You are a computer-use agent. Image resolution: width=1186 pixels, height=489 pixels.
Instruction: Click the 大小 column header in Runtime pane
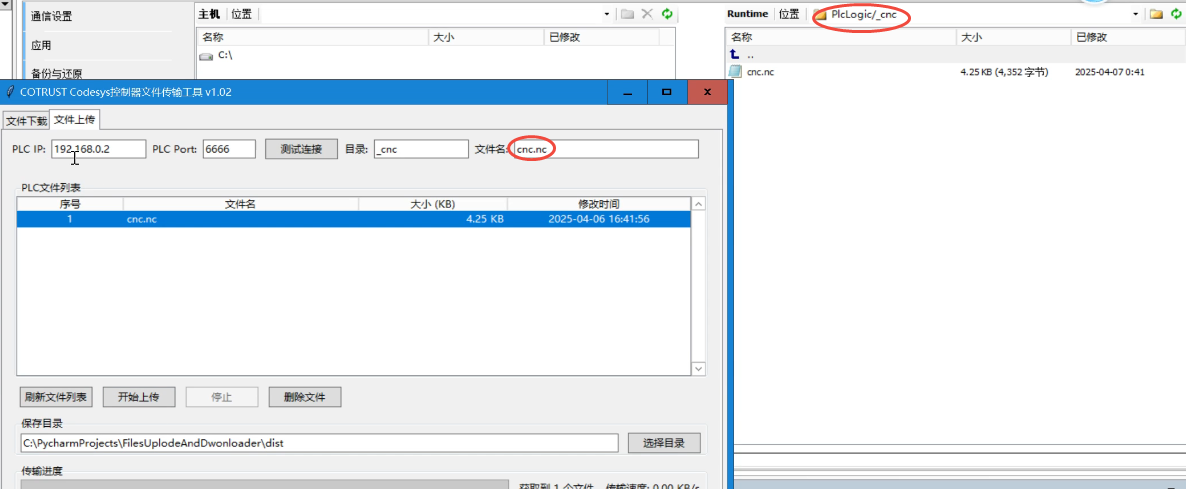(x=1014, y=37)
